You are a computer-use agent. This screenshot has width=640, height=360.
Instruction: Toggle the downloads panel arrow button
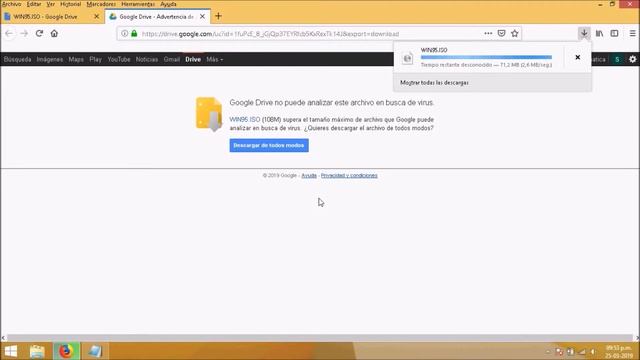(x=584, y=33)
